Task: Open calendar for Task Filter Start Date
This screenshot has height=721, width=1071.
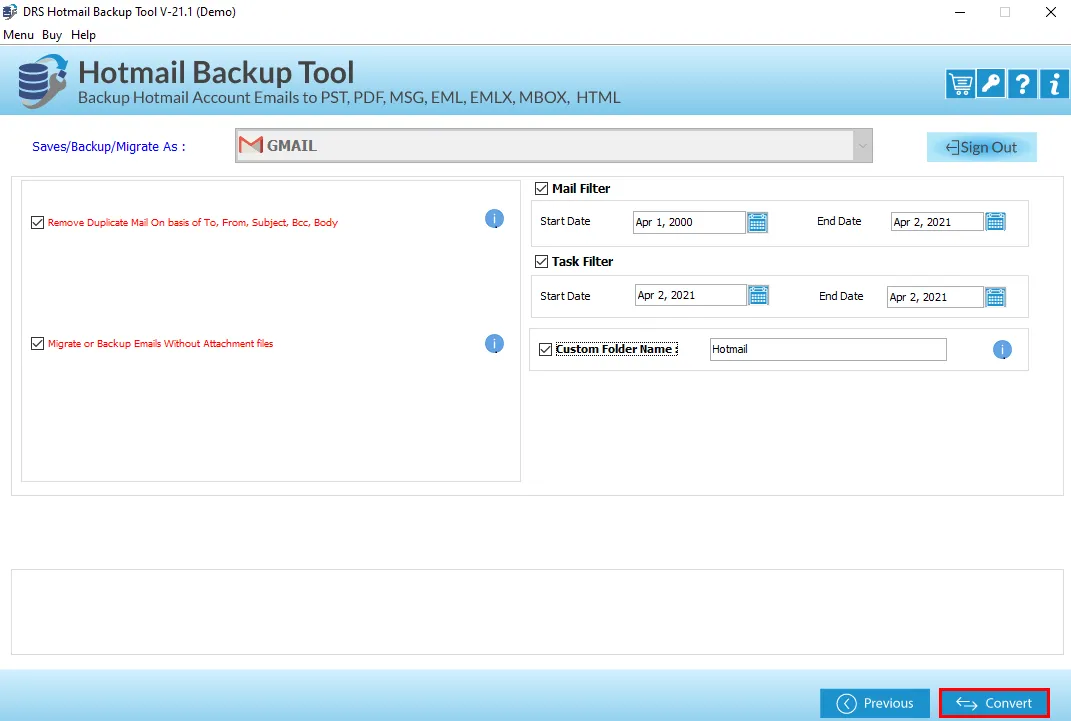Action: [759, 296]
